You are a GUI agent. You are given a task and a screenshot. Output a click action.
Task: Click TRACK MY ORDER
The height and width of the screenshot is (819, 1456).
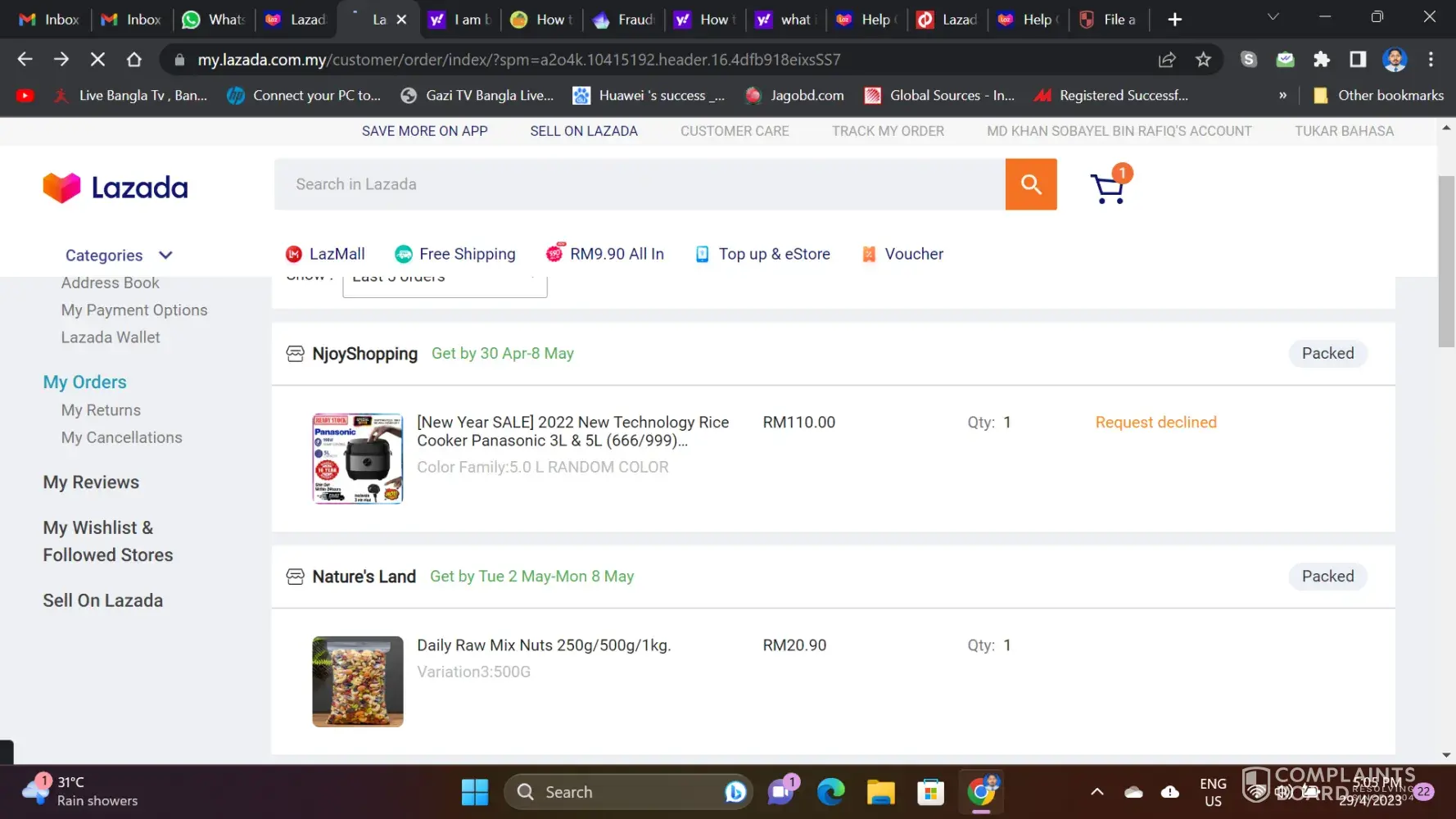[x=888, y=131]
